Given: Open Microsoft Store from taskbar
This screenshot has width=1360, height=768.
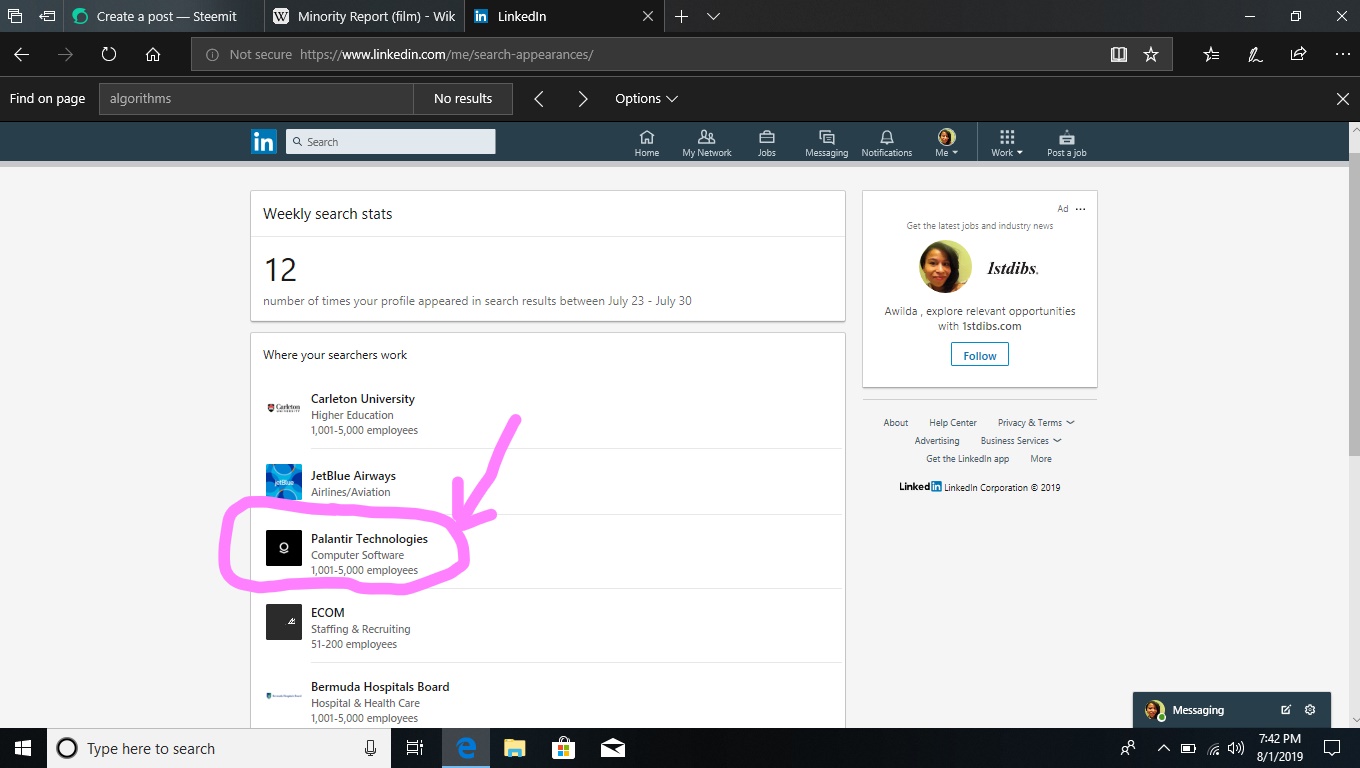Looking at the screenshot, I should tap(564, 748).
